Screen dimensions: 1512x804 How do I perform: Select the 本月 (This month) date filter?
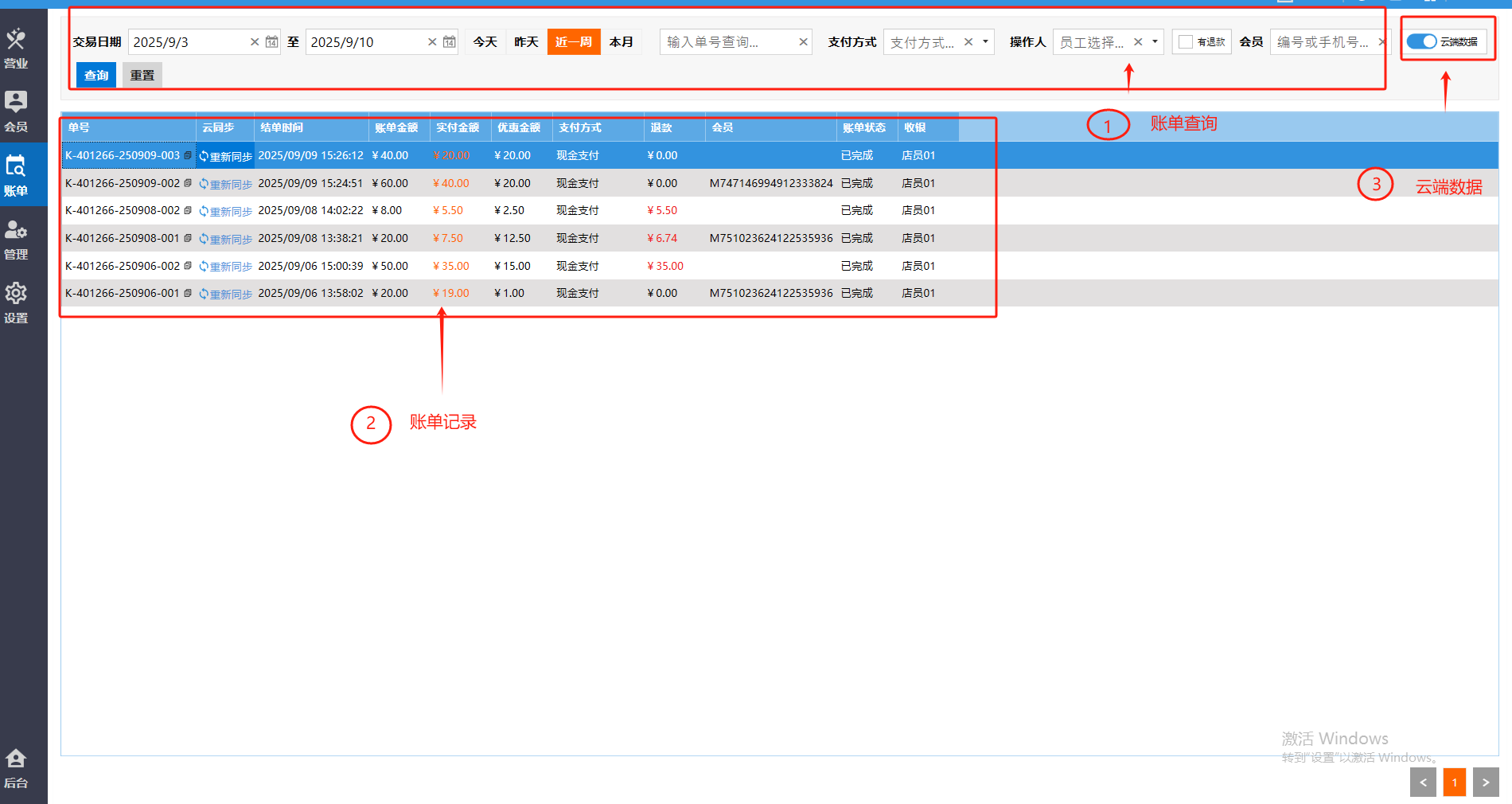click(622, 41)
